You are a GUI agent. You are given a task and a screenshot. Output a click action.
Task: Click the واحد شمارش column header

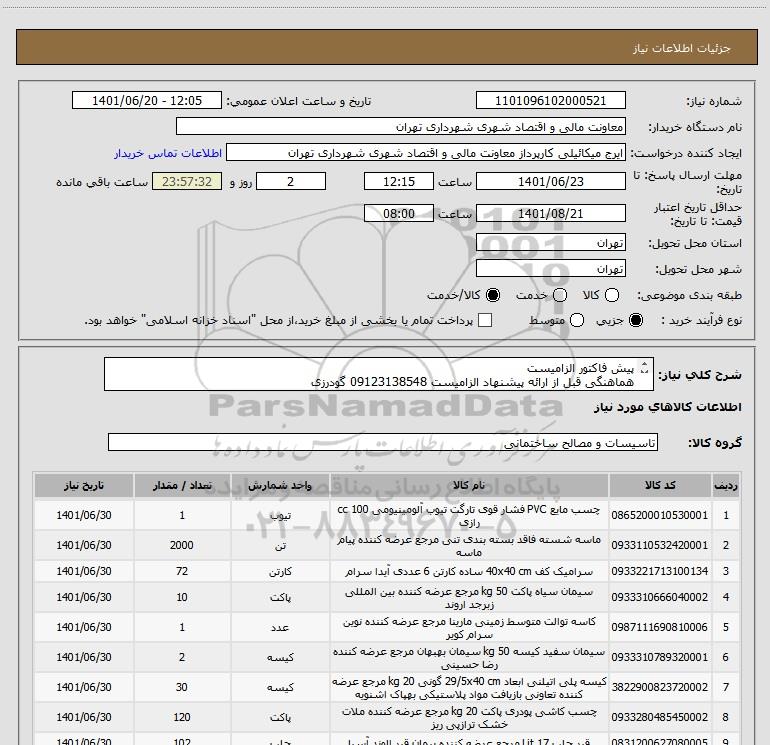point(280,486)
